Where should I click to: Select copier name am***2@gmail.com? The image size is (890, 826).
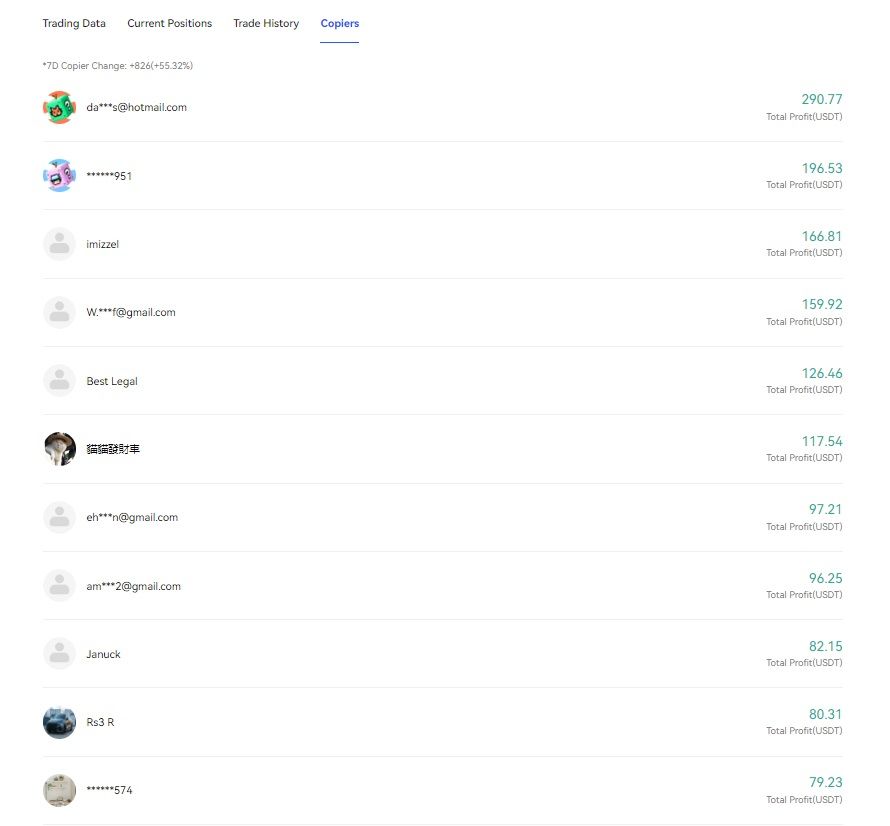[x=133, y=586]
